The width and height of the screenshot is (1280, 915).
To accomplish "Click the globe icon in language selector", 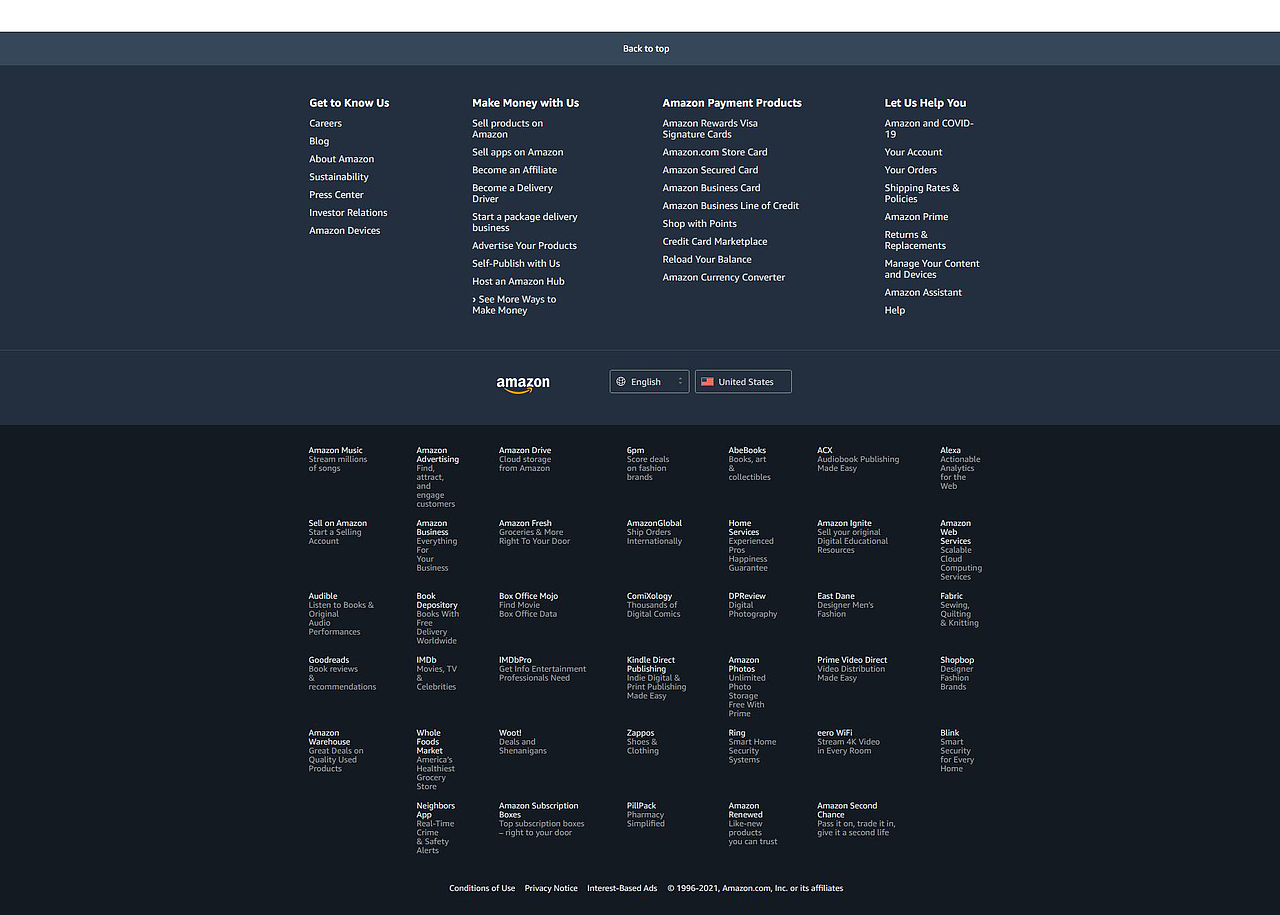I will (621, 382).
